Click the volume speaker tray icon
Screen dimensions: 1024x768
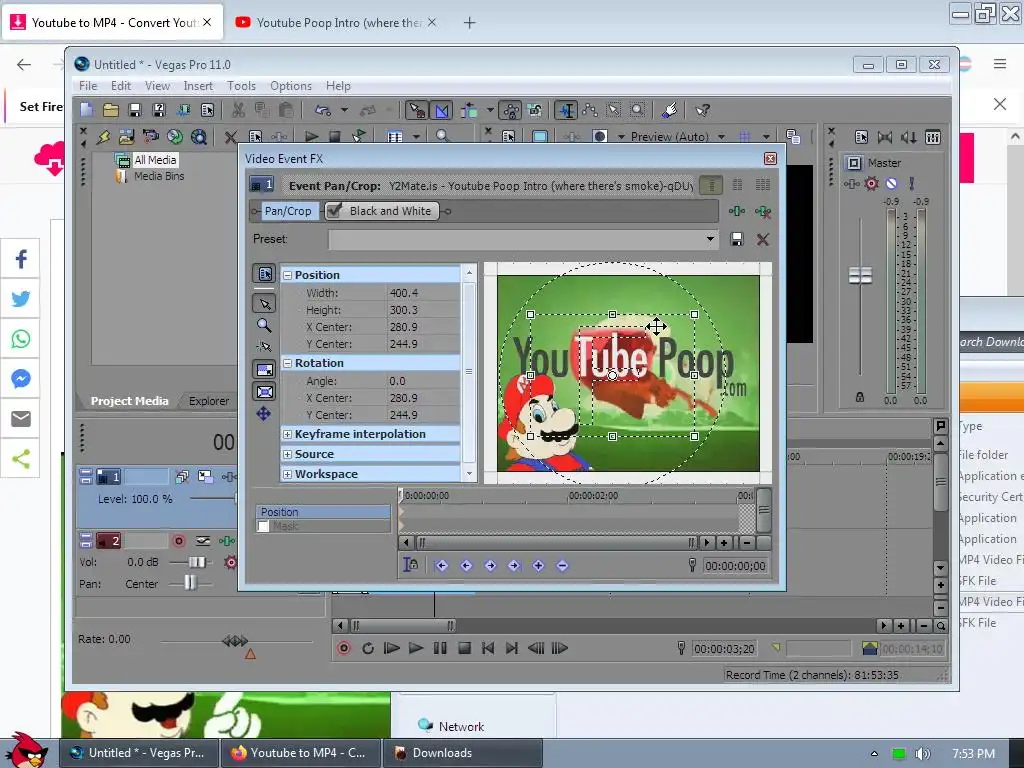923,754
